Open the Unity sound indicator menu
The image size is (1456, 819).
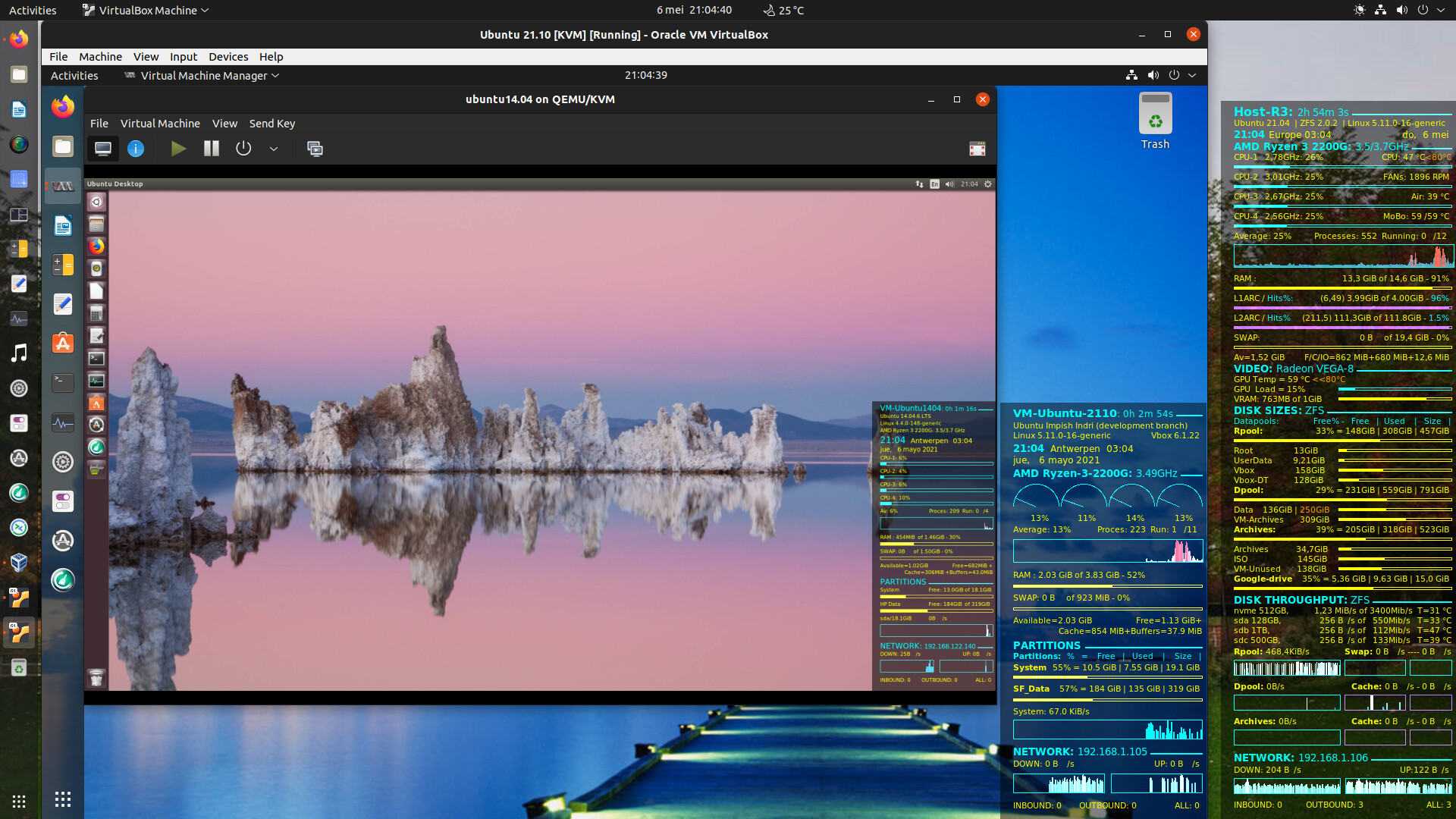coord(949,184)
